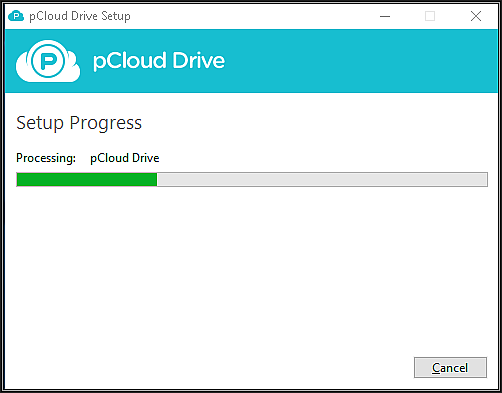The width and height of the screenshot is (502, 393).
Task: Click the word Setup in the window title
Action: pos(116,16)
